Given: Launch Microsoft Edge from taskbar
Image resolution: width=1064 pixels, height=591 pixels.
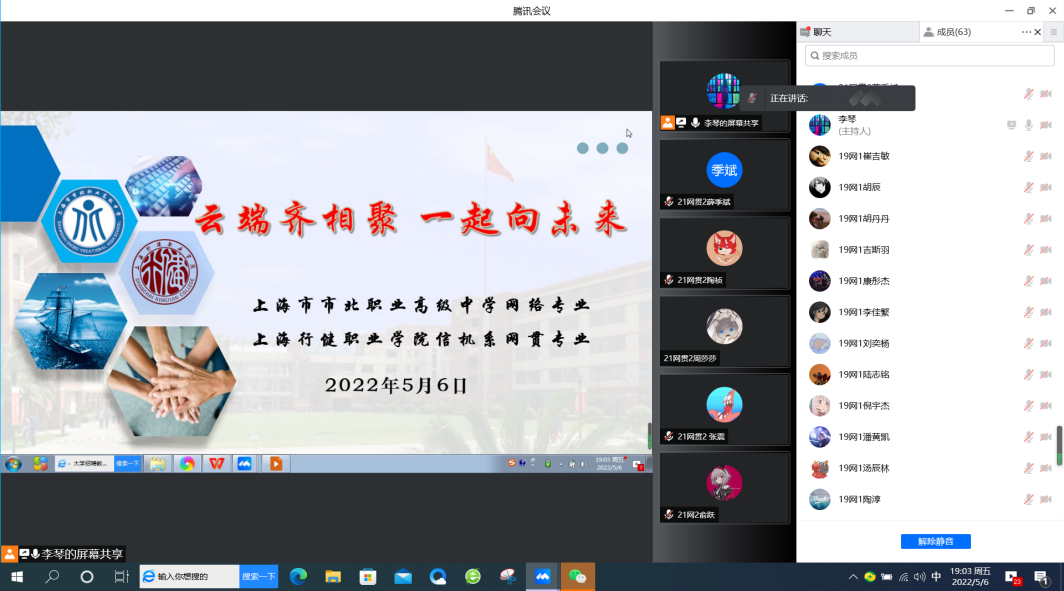Looking at the screenshot, I should coord(297,577).
